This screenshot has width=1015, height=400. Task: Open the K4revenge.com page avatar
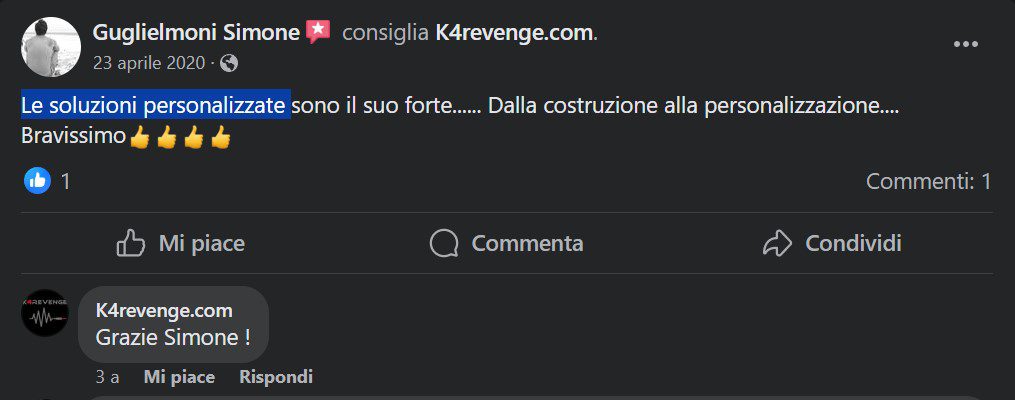pos(45,313)
